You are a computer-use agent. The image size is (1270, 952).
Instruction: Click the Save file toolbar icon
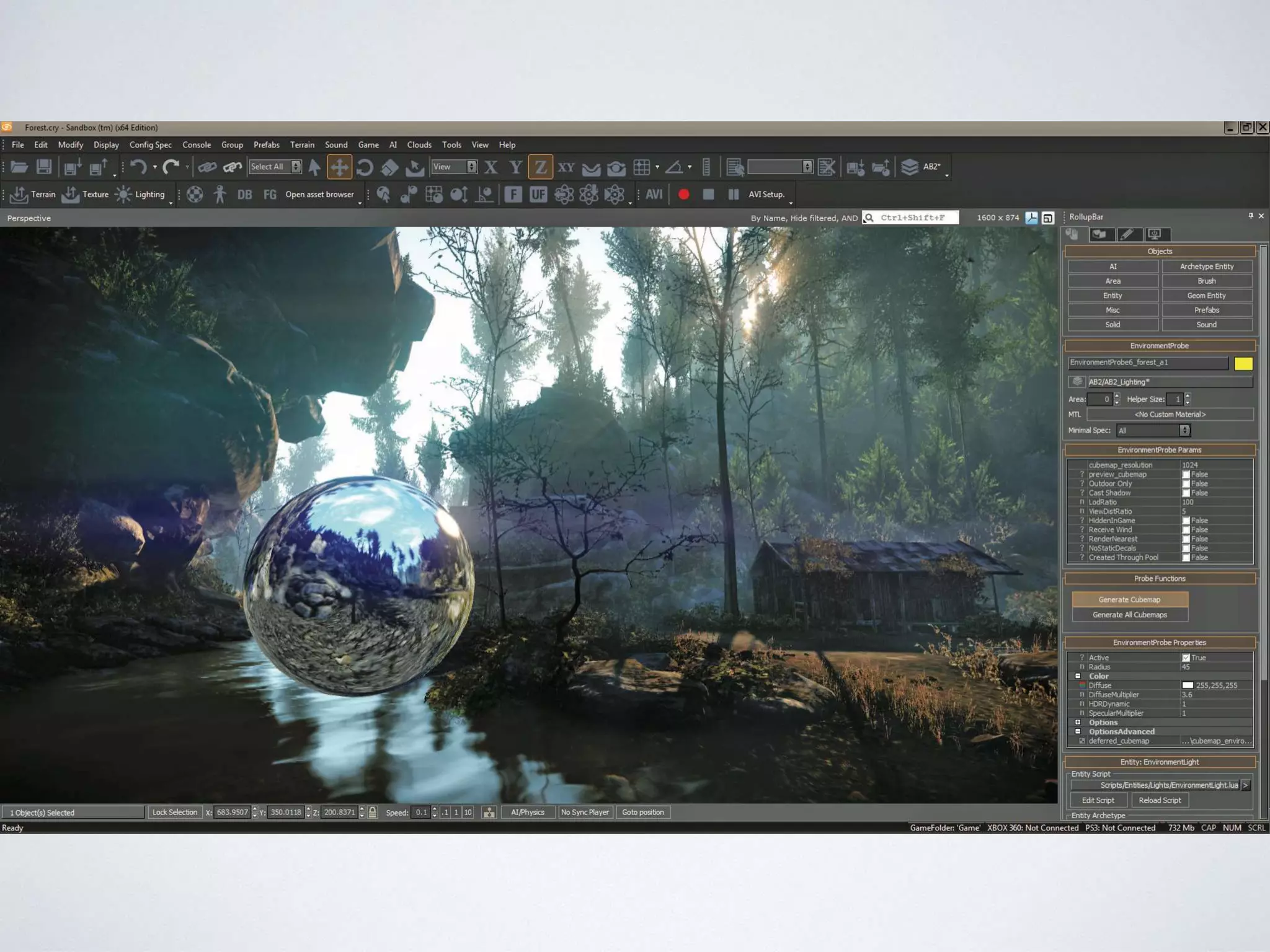(44, 167)
